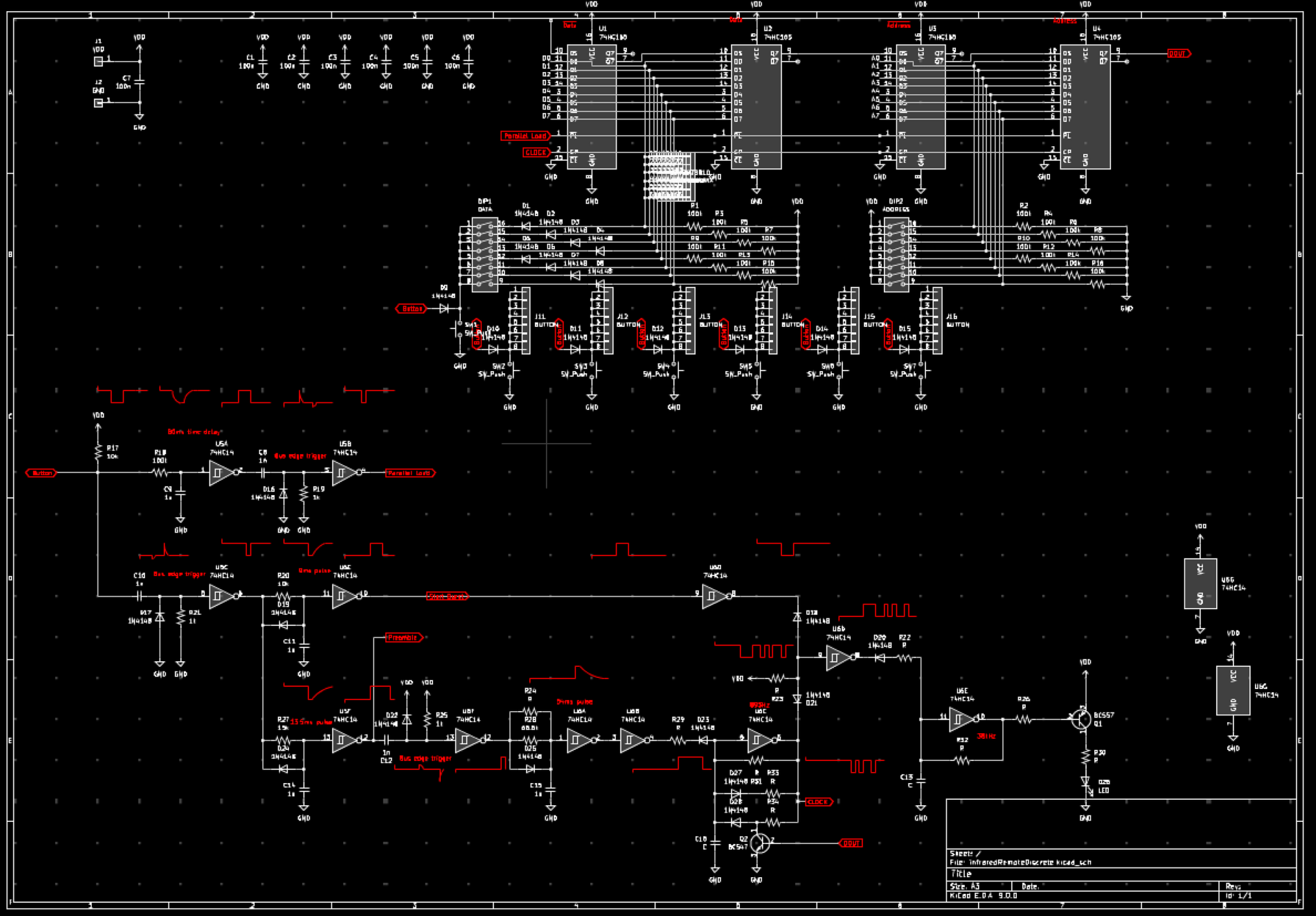
Task: Select the J1 VDD connector pin
Action: (99, 61)
